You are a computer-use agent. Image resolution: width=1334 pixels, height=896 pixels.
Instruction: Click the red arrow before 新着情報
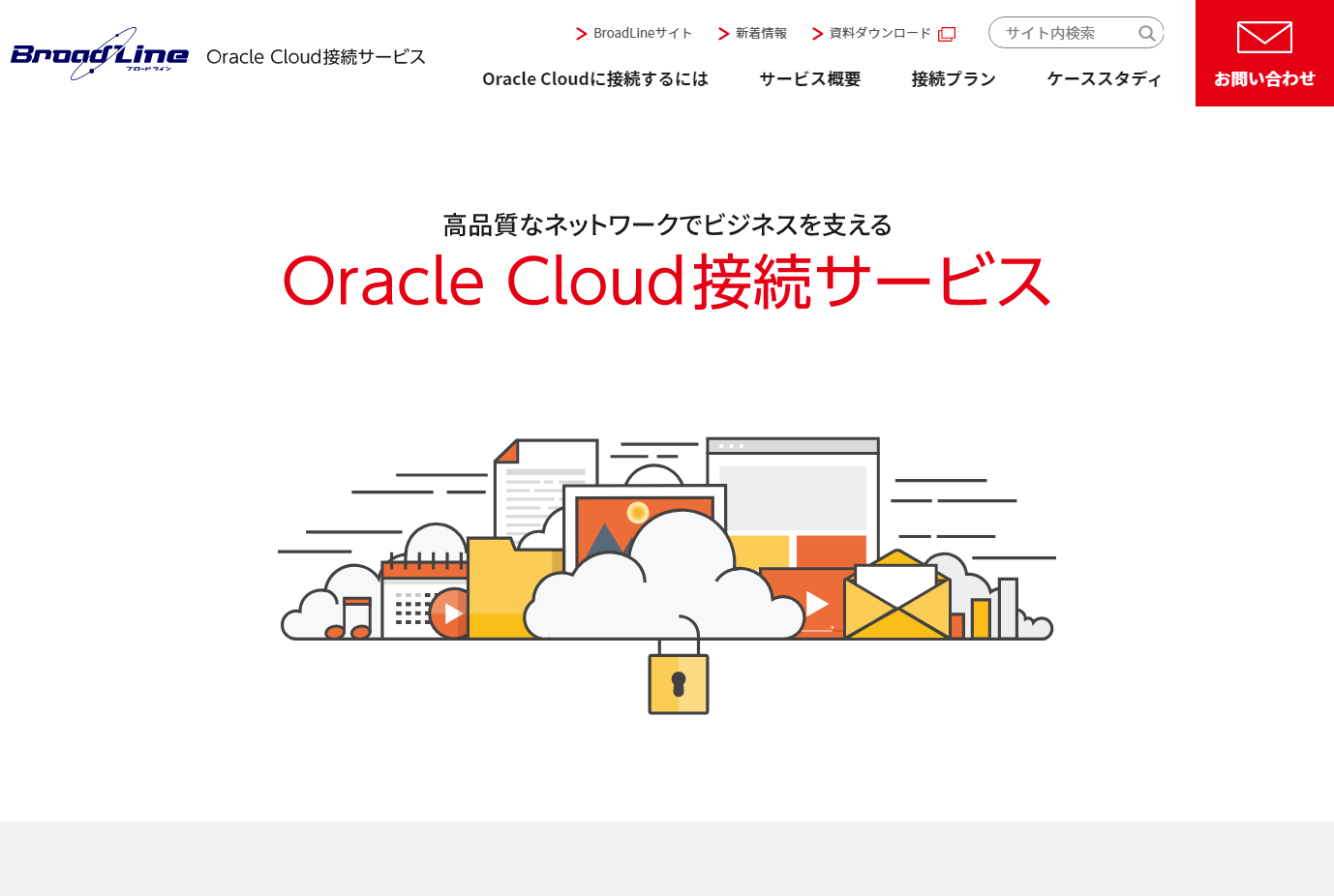(722, 32)
